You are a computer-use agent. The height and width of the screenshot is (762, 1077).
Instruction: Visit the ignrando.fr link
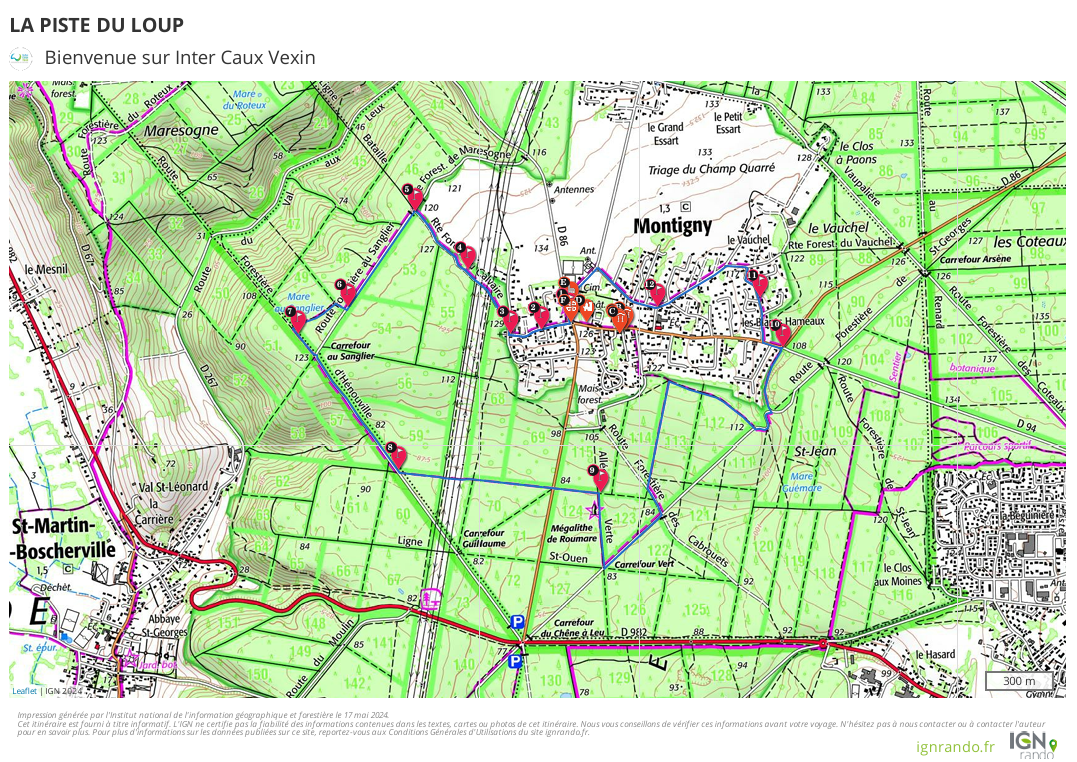(x=955, y=746)
